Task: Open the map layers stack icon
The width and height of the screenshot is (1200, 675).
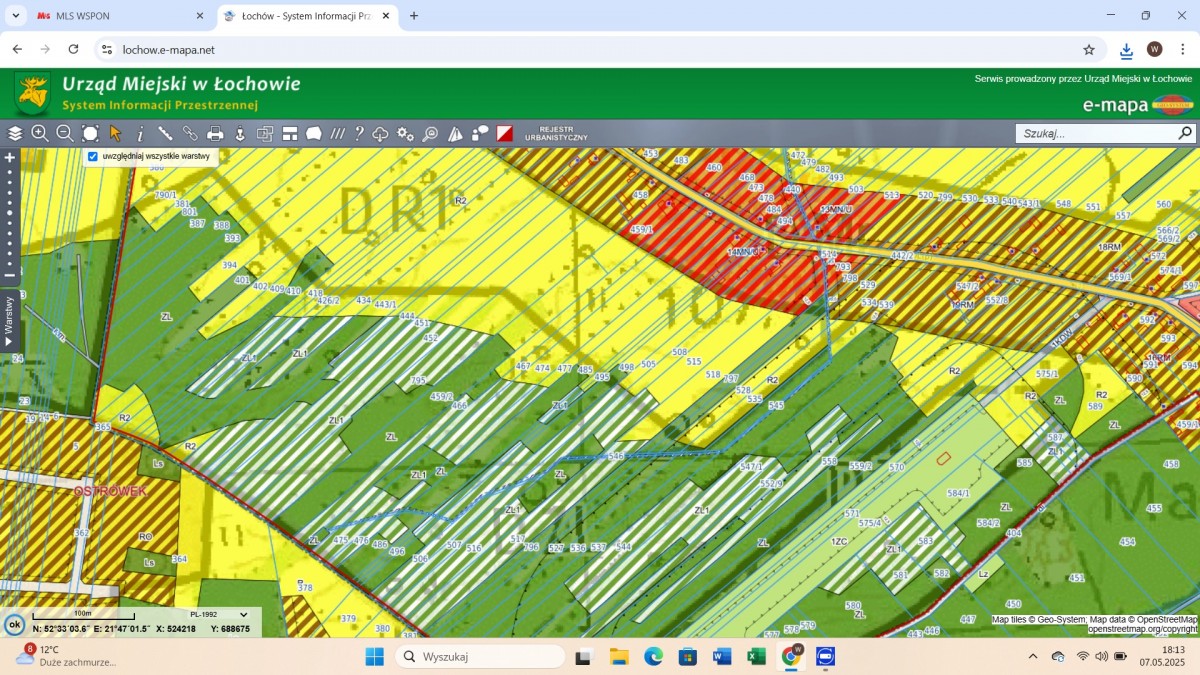Action: point(15,133)
